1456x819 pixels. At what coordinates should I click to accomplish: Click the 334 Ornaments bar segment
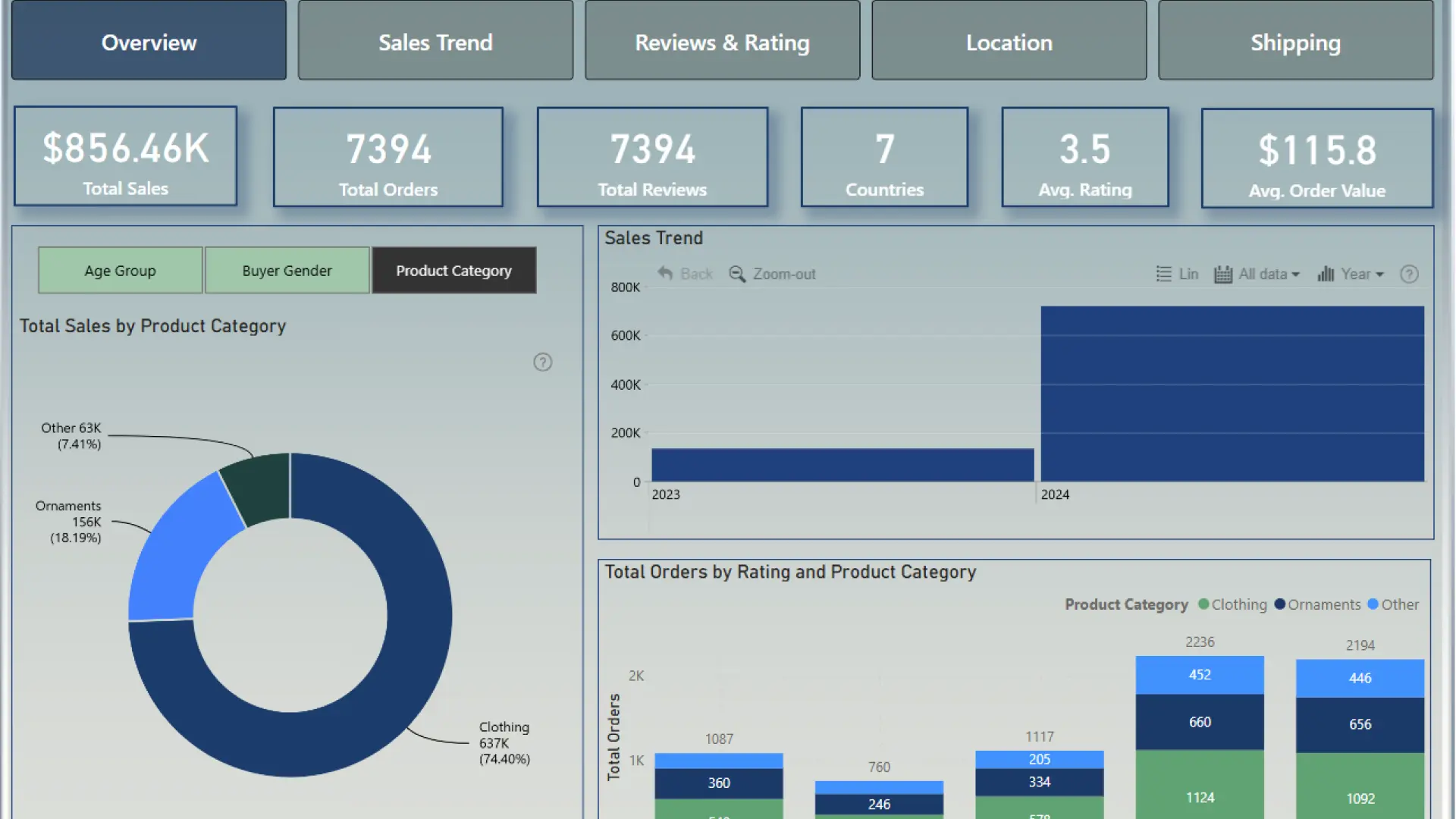point(1040,782)
